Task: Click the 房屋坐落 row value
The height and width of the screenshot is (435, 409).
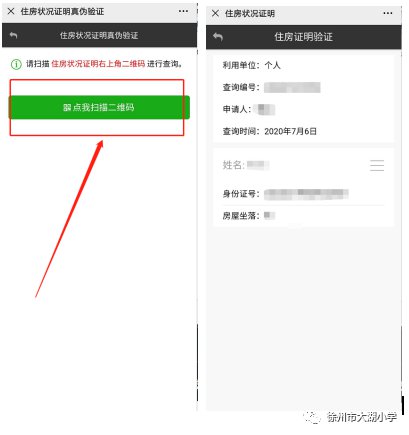Action: pyautogui.click(x=269, y=216)
